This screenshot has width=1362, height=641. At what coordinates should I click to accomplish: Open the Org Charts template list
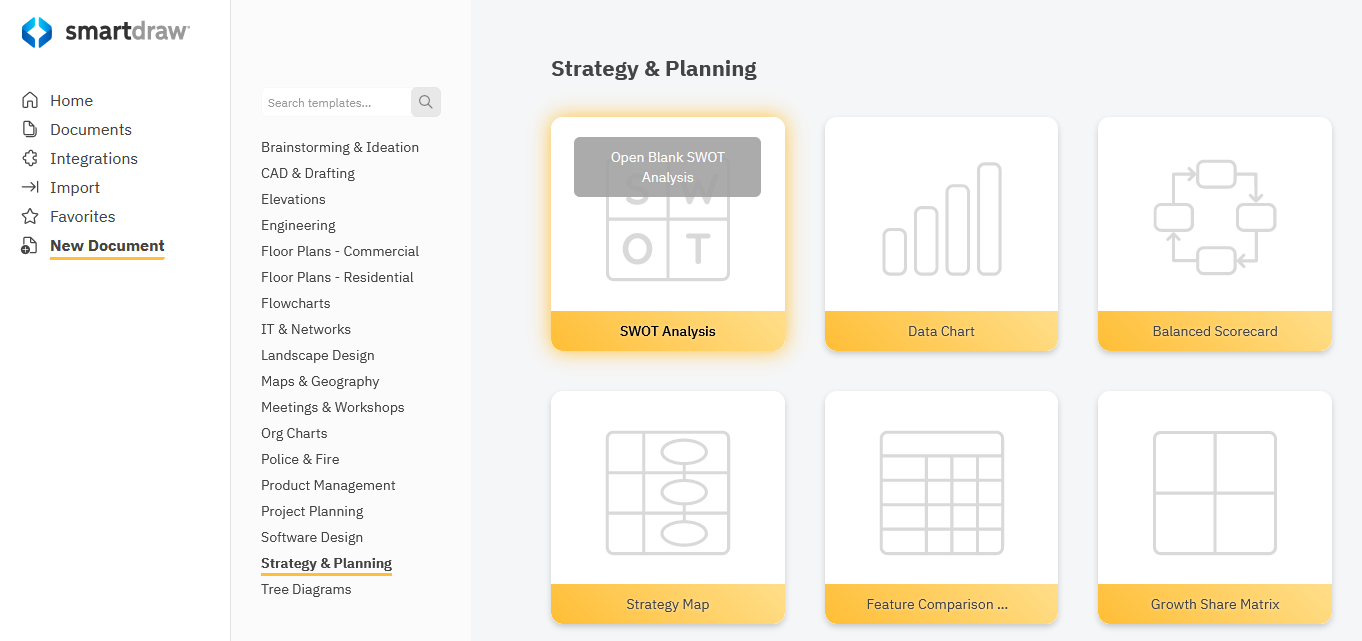point(294,433)
